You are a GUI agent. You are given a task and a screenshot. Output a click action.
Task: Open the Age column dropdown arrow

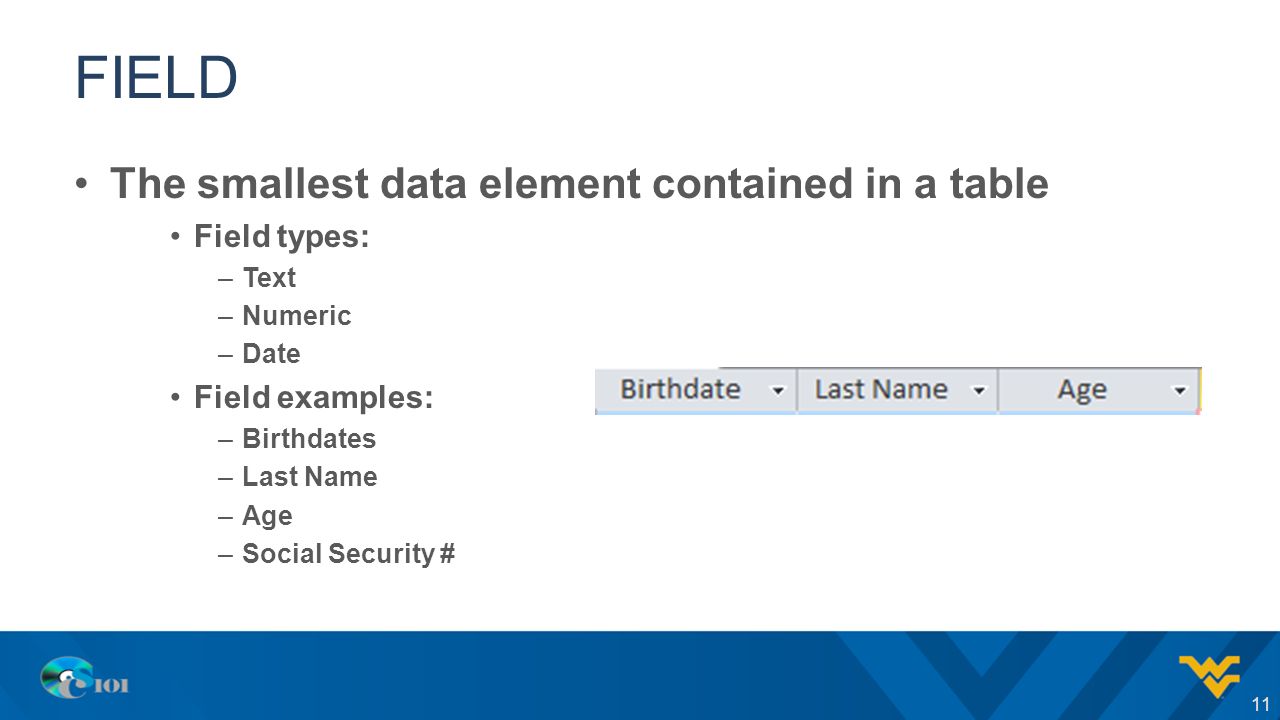[x=1180, y=391]
